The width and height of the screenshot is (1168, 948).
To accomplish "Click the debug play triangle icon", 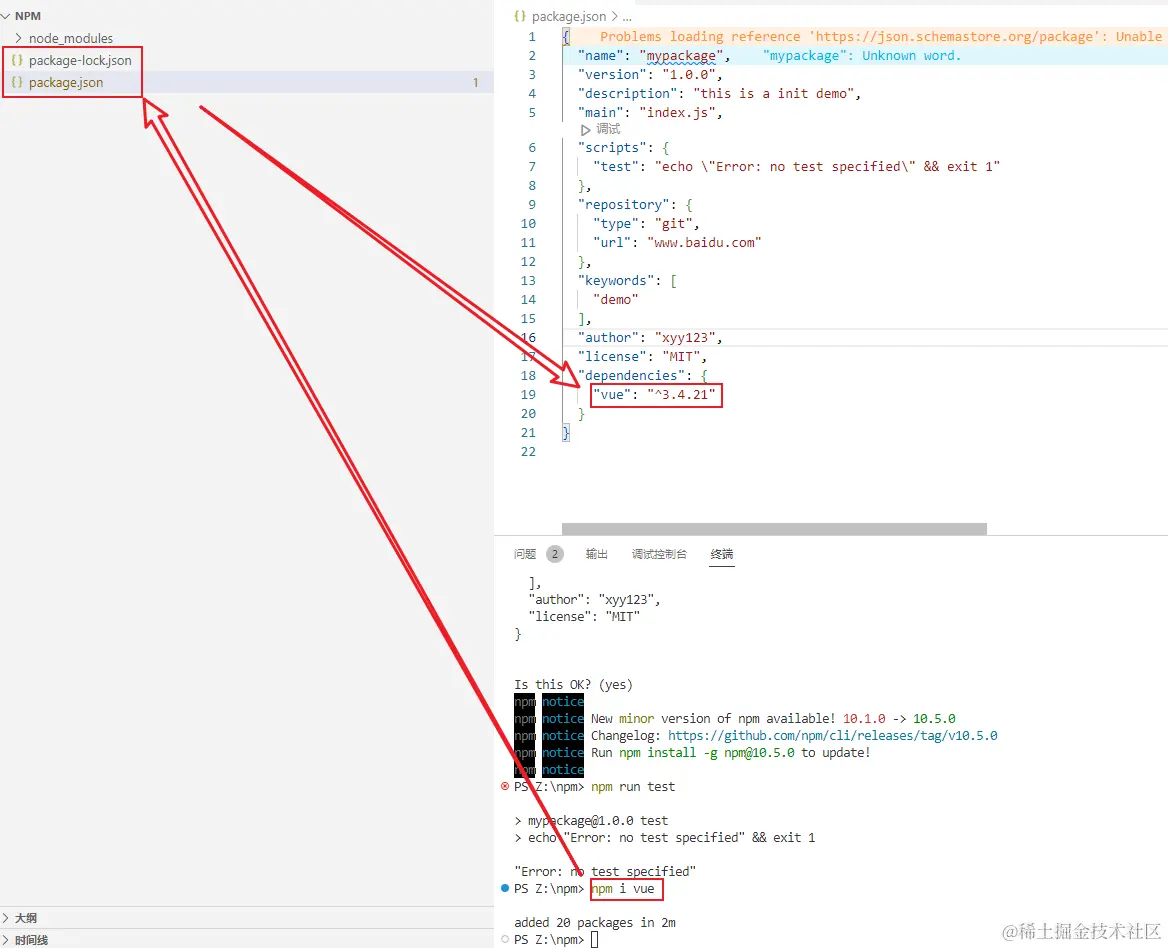I will pyautogui.click(x=585, y=130).
